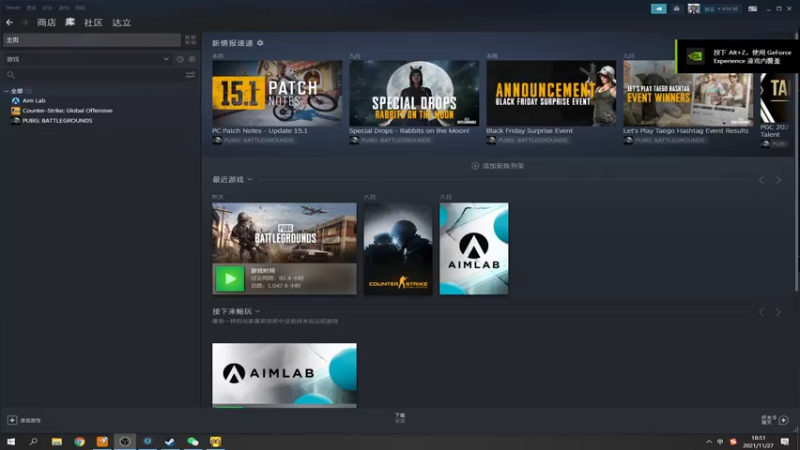The image size is (800, 450).
Task: Open friends and chat plus icon
Action: 784,420
